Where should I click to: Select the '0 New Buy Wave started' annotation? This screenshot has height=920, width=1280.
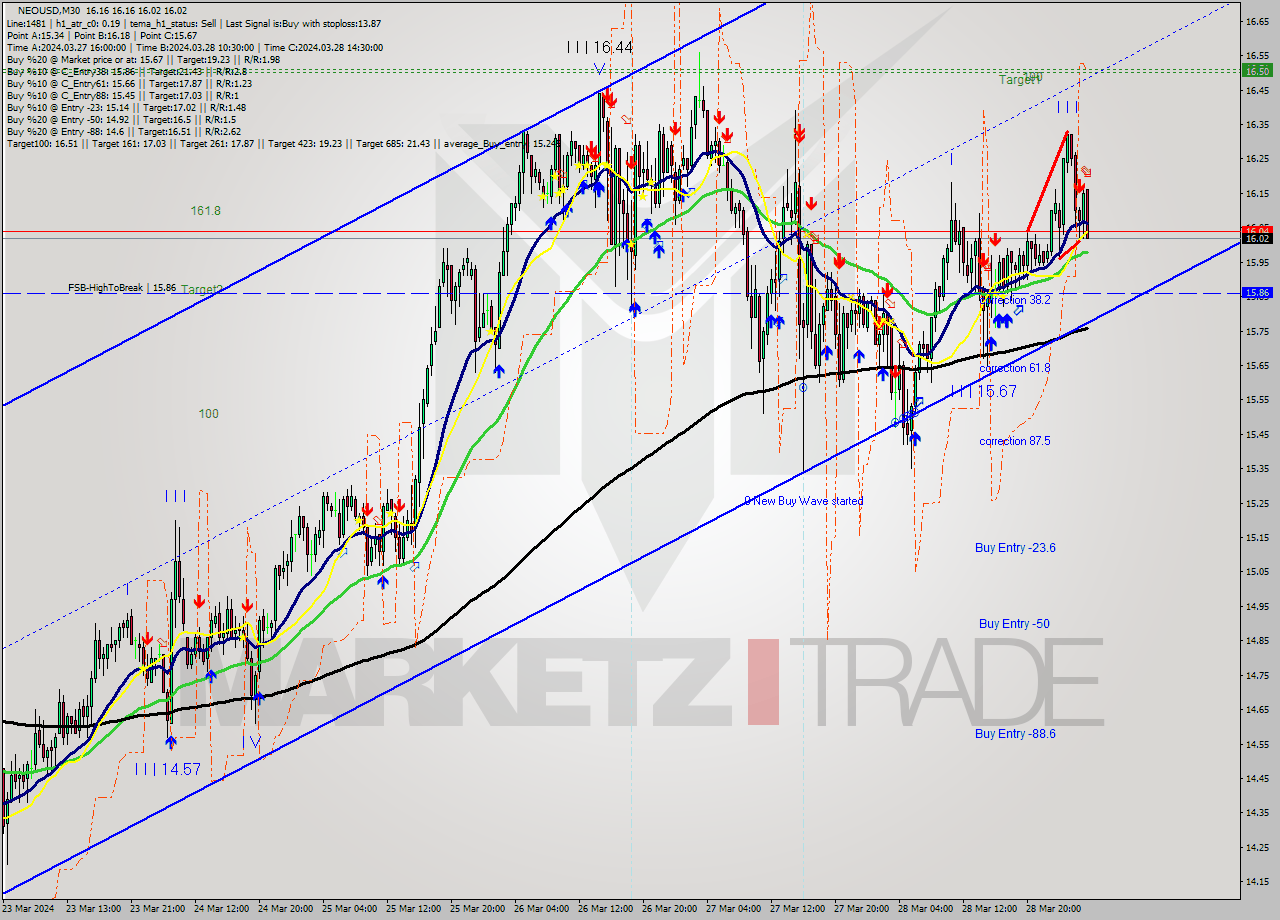click(x=803, y=501)
